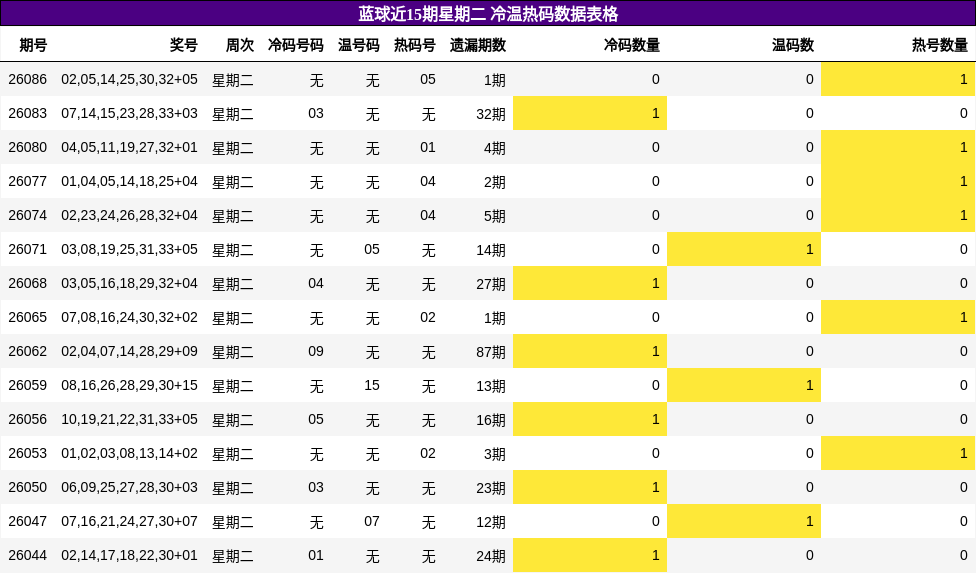Click hot number 01 in row 26080
The height and width of the screenshot is (573, 976).
click(428, 147)
